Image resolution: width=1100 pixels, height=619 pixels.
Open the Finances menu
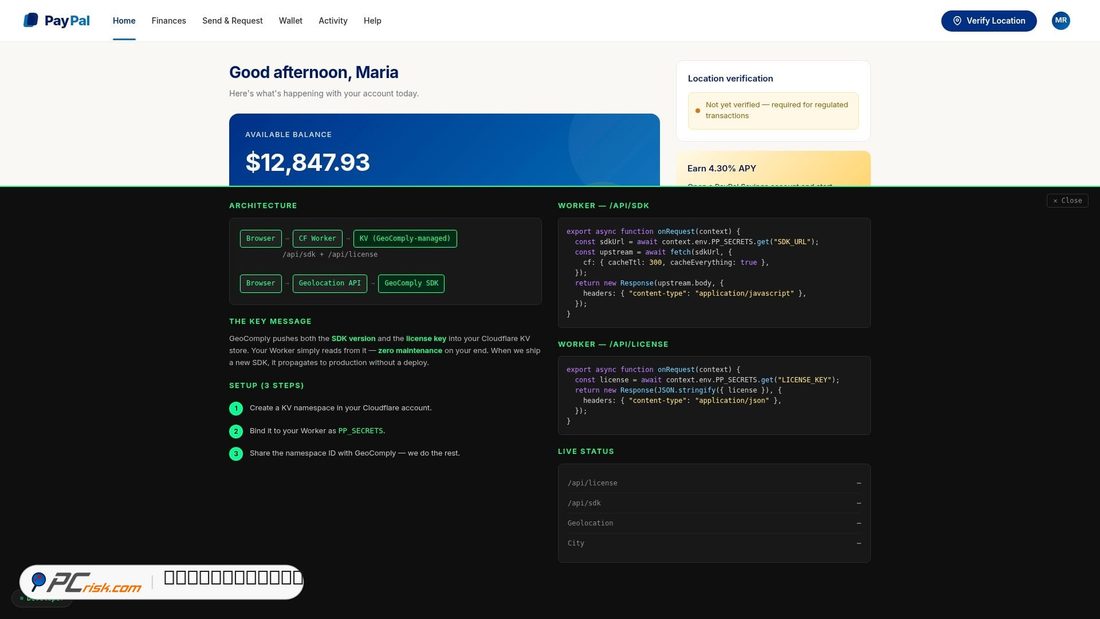(168, 20)
